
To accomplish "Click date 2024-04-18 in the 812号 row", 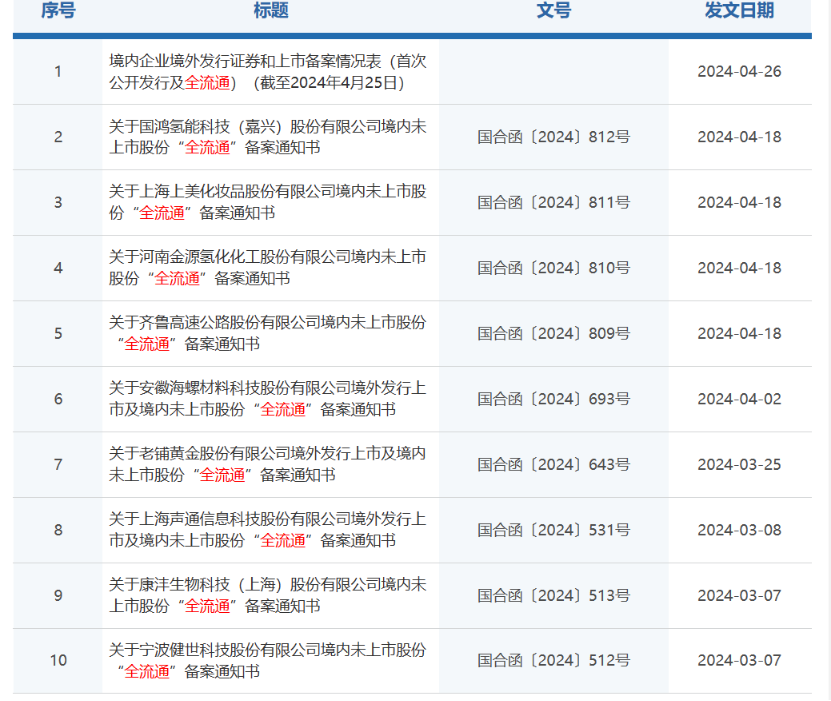I will tap(739, 137).
